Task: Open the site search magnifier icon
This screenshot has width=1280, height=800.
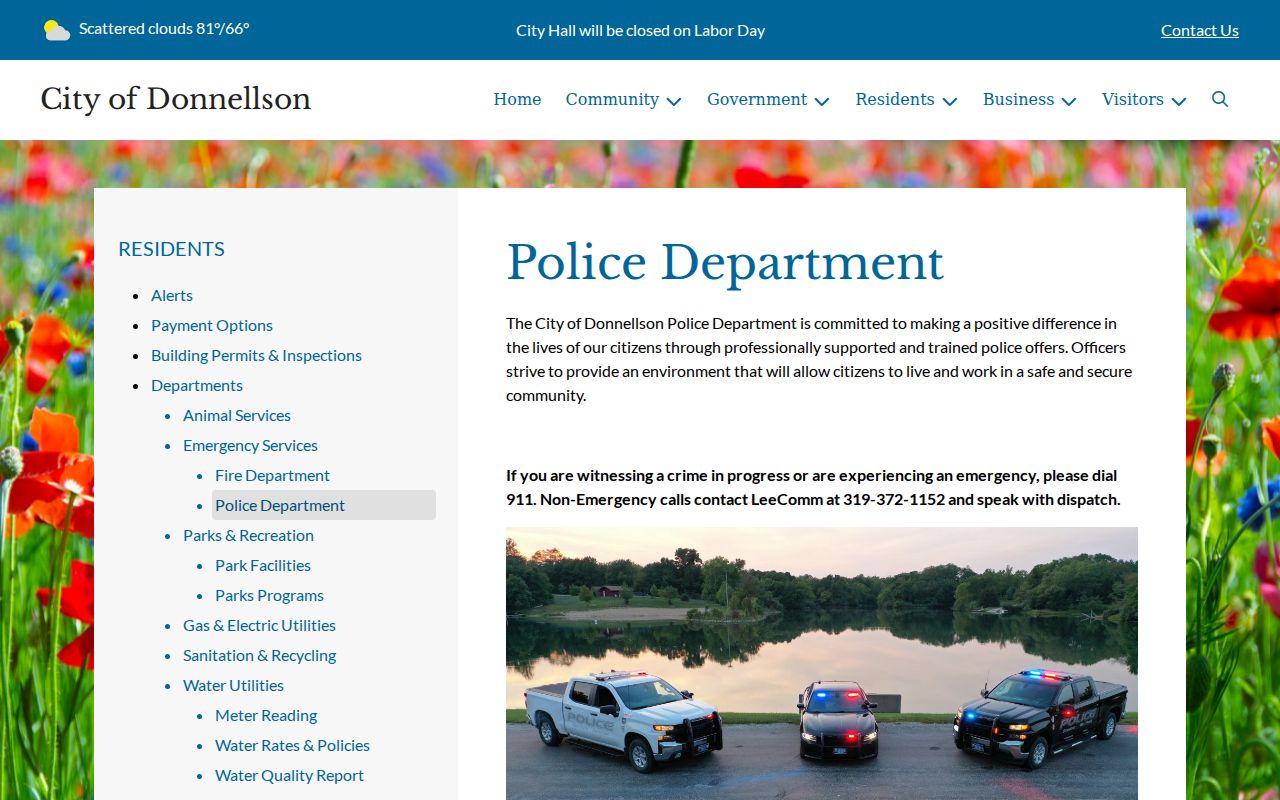Action: tap(1220, 99)
